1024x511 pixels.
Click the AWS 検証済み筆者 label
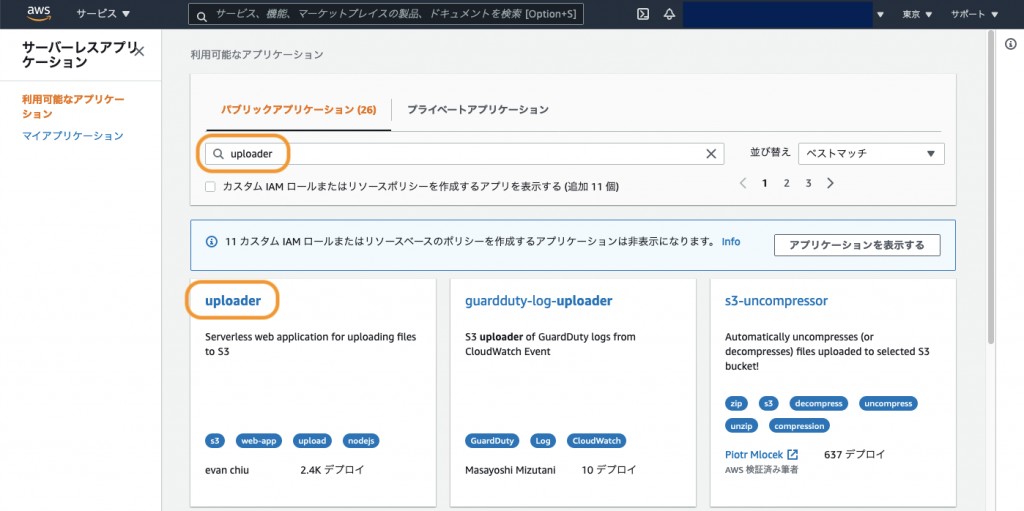pyautogui.click(x=762, y=469)
